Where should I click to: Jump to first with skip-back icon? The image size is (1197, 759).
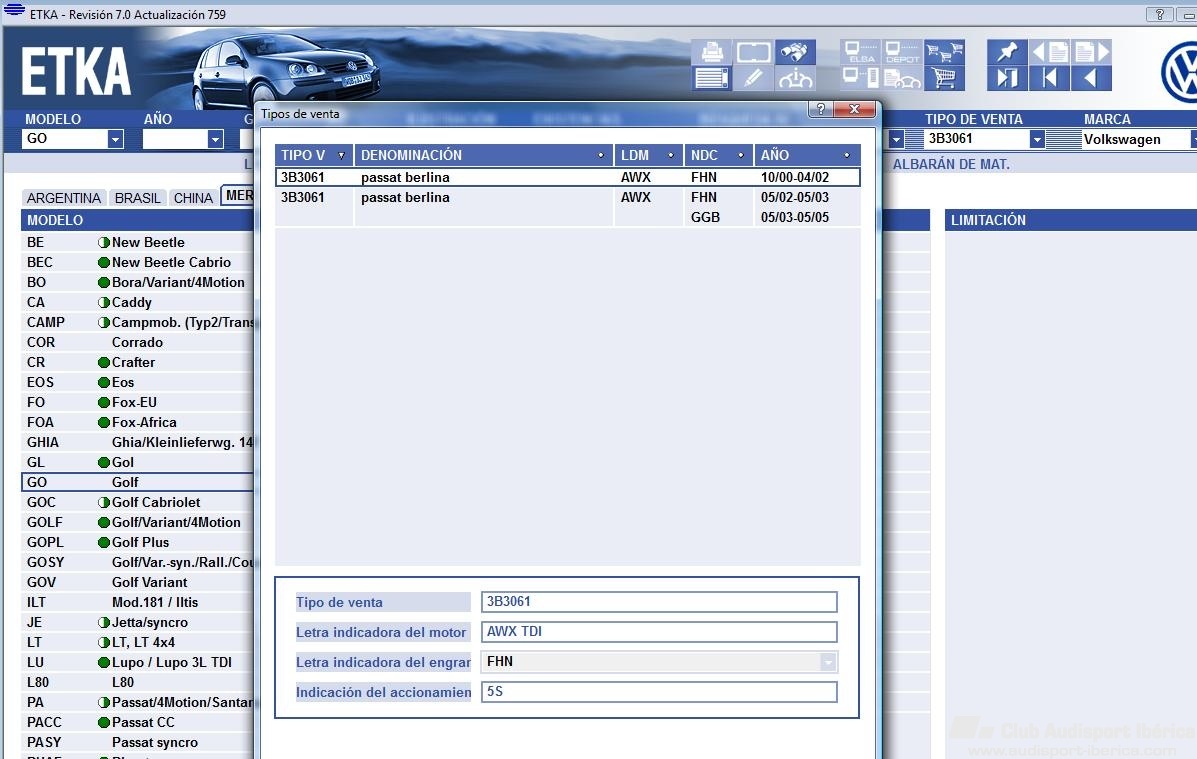(1049, 79)
